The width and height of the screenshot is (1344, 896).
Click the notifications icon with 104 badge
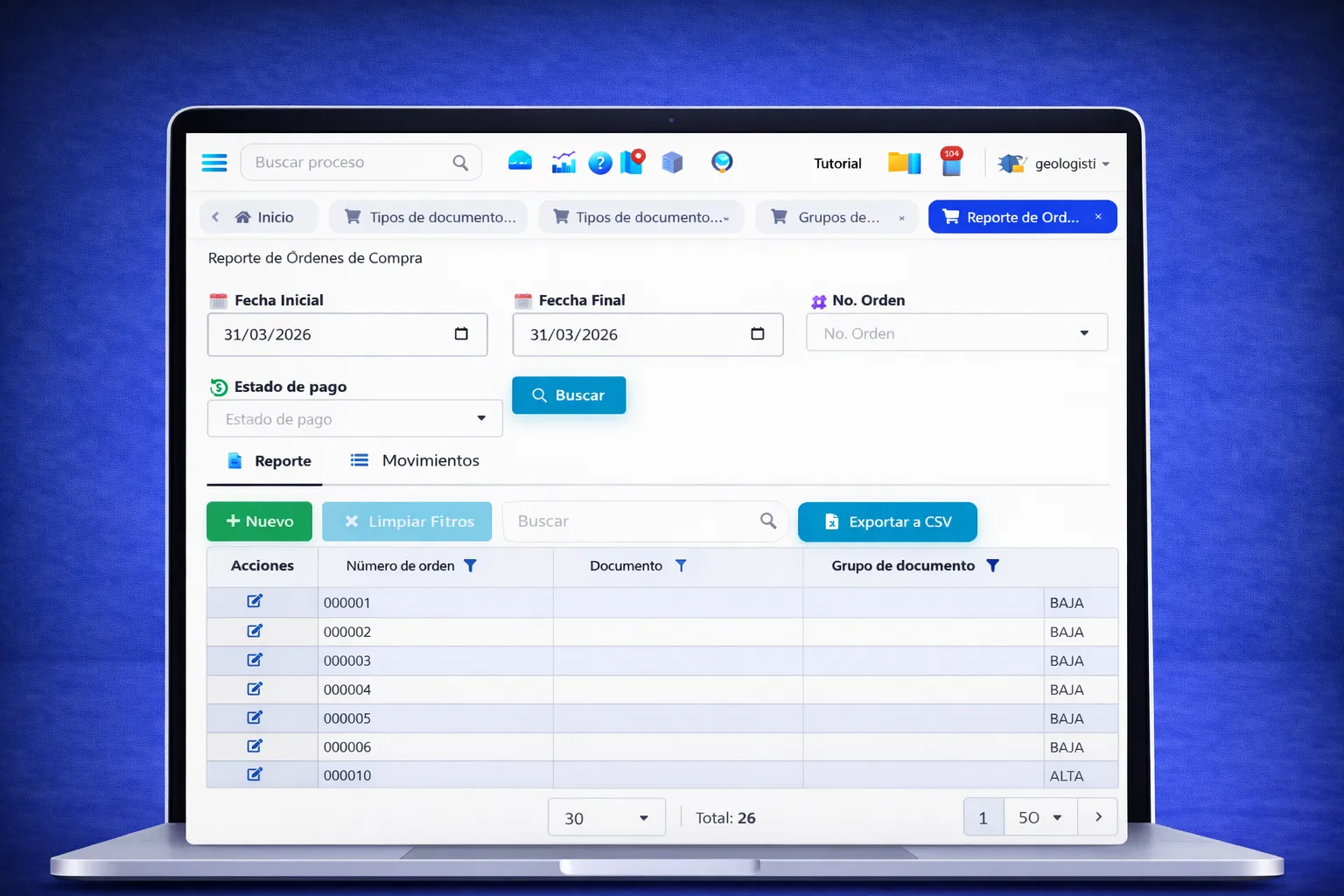tap(951, 162)
